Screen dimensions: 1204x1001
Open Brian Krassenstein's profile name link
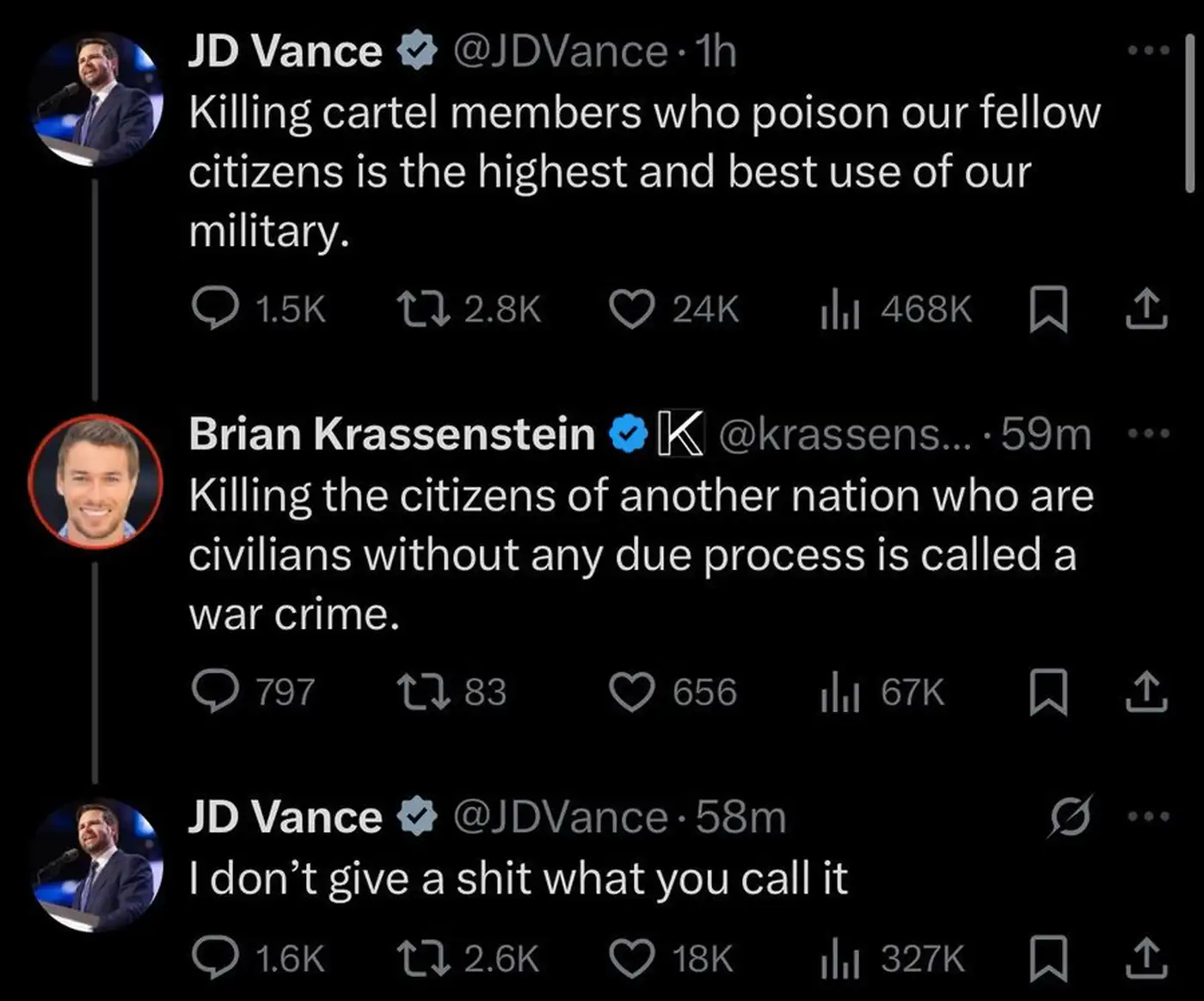tap(391, 433)
